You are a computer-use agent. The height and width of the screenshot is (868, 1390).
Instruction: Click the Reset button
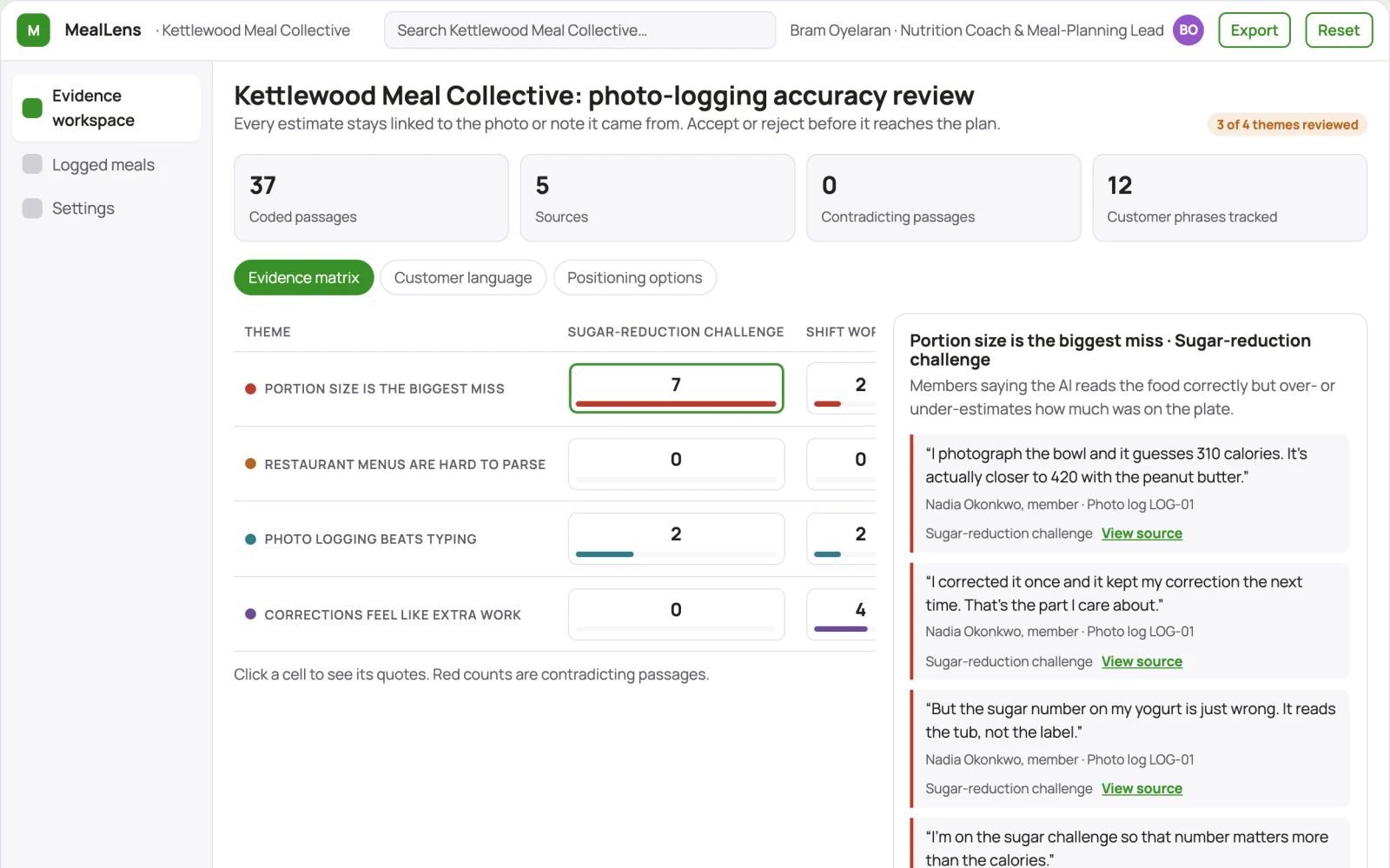pos(1339,30)
